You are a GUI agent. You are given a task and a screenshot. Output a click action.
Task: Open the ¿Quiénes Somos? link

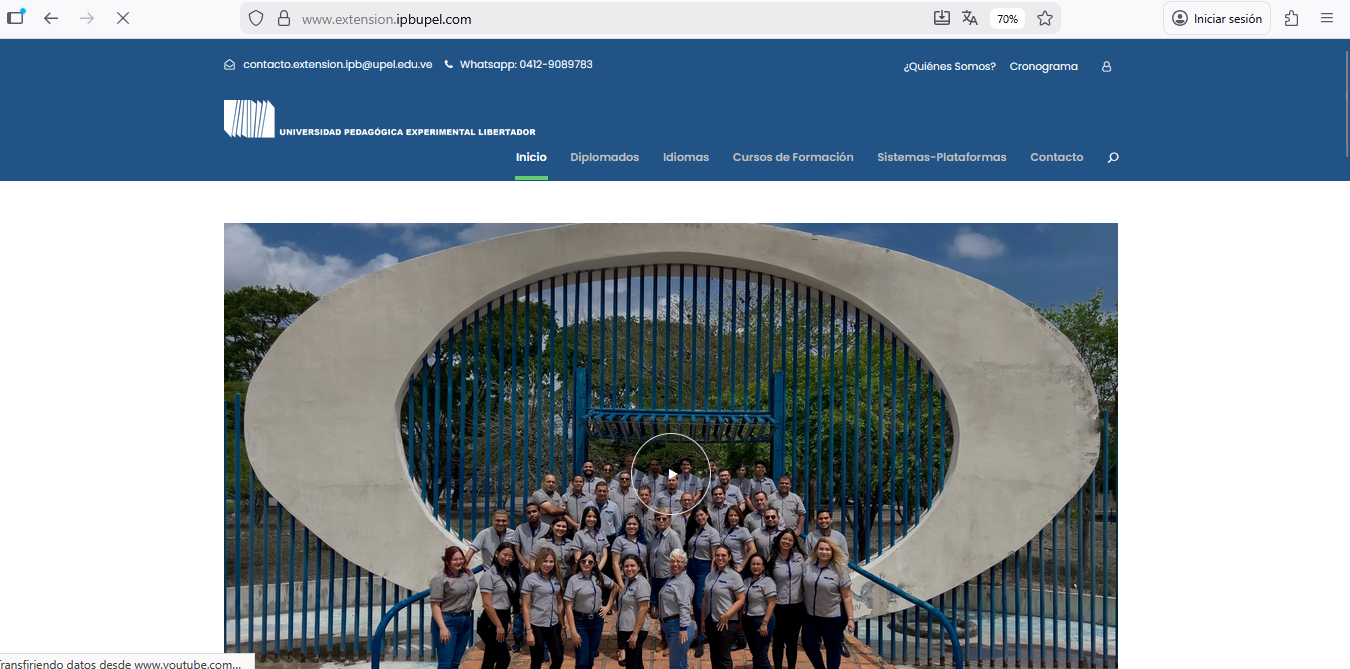tap(949, 66)
